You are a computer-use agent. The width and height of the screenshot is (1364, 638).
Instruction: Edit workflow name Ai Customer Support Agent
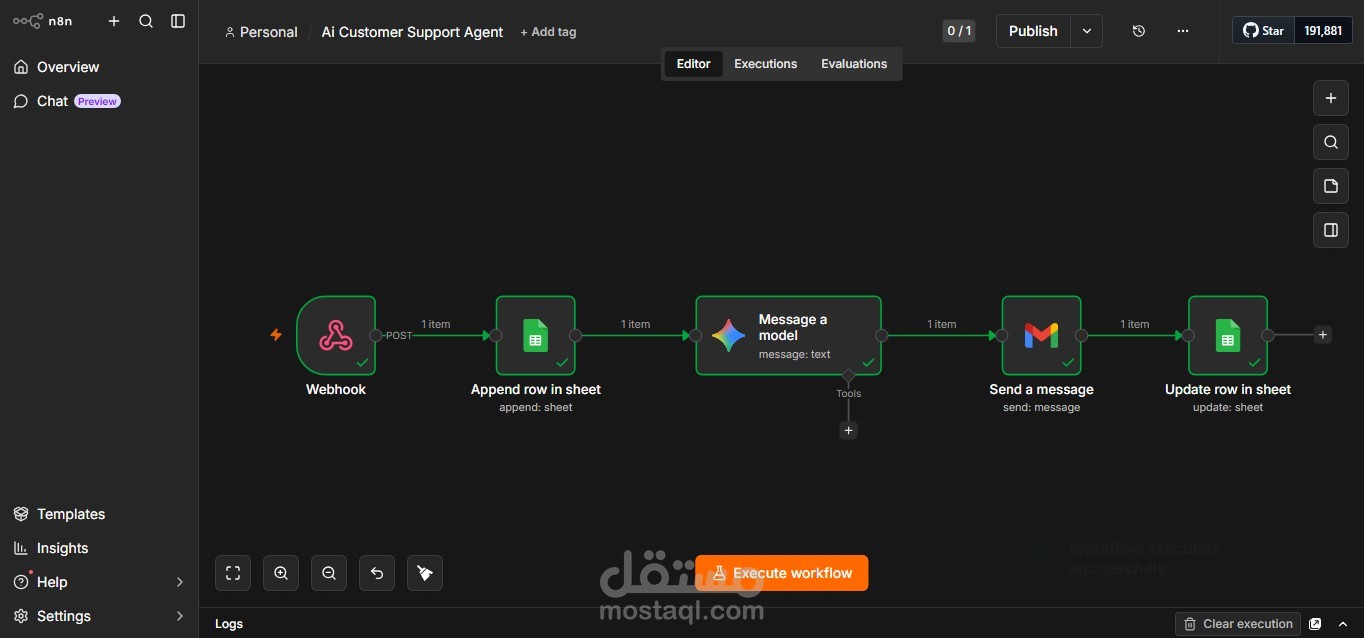click(x=412, y=32)
